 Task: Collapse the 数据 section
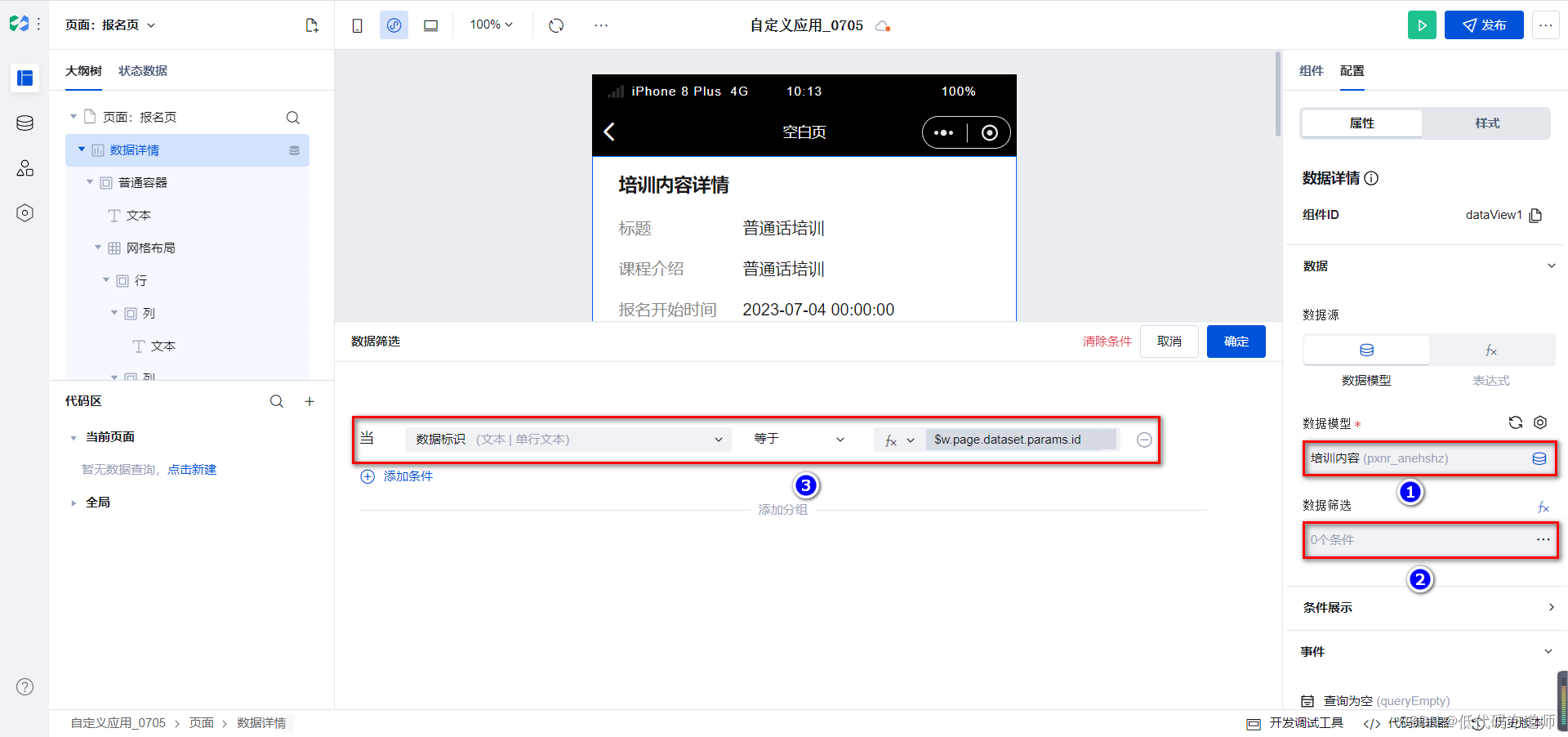point(1551,266)
